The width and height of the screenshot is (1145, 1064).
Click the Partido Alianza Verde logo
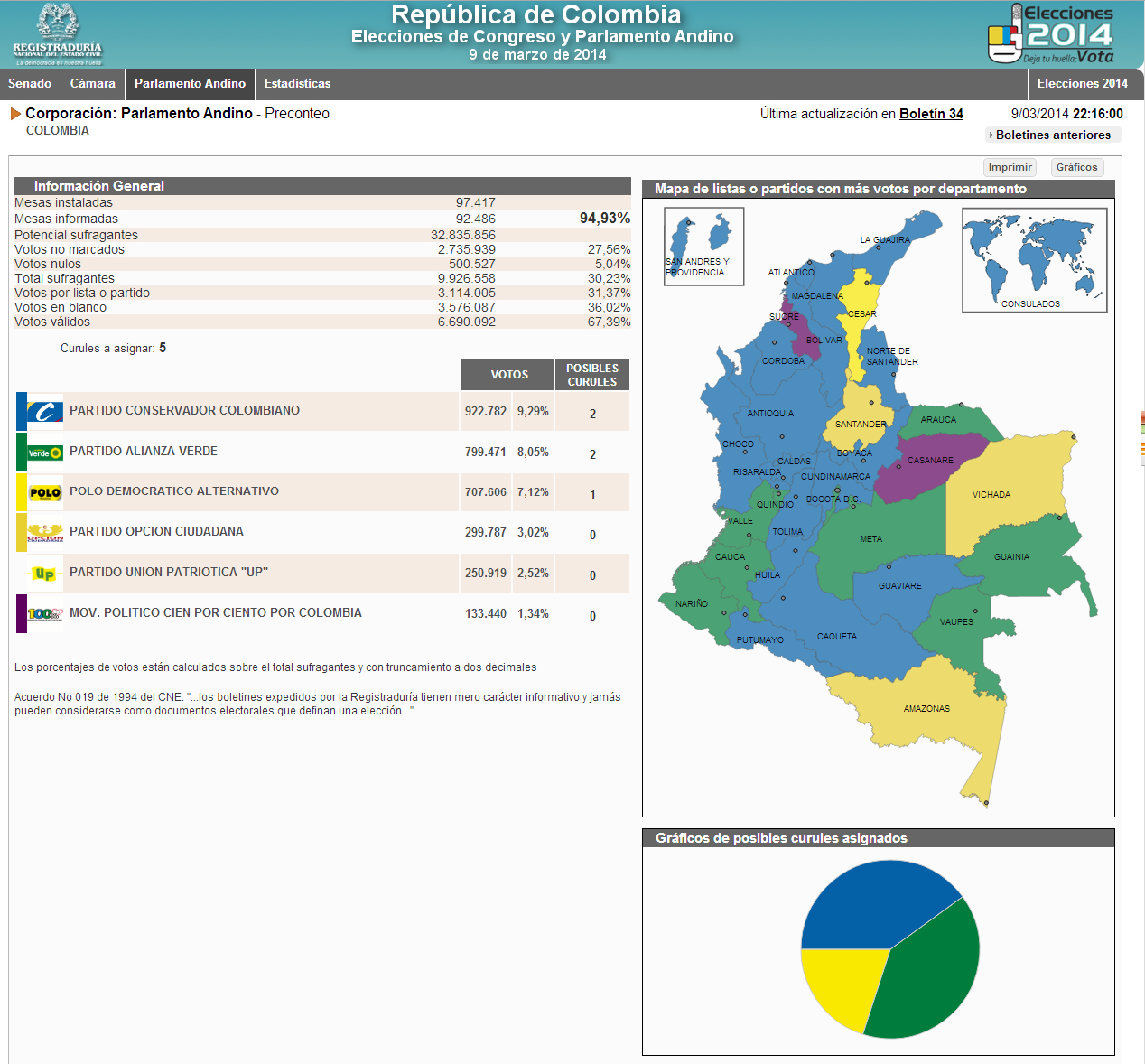point(44,453)
